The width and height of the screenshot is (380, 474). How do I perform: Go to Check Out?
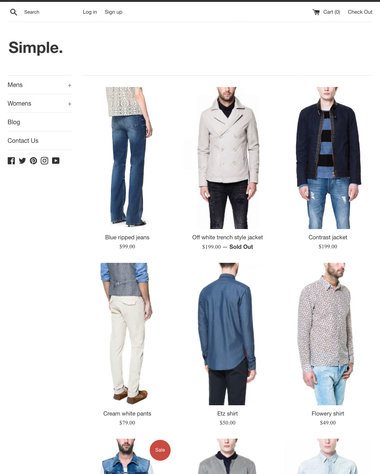(360, 12)
